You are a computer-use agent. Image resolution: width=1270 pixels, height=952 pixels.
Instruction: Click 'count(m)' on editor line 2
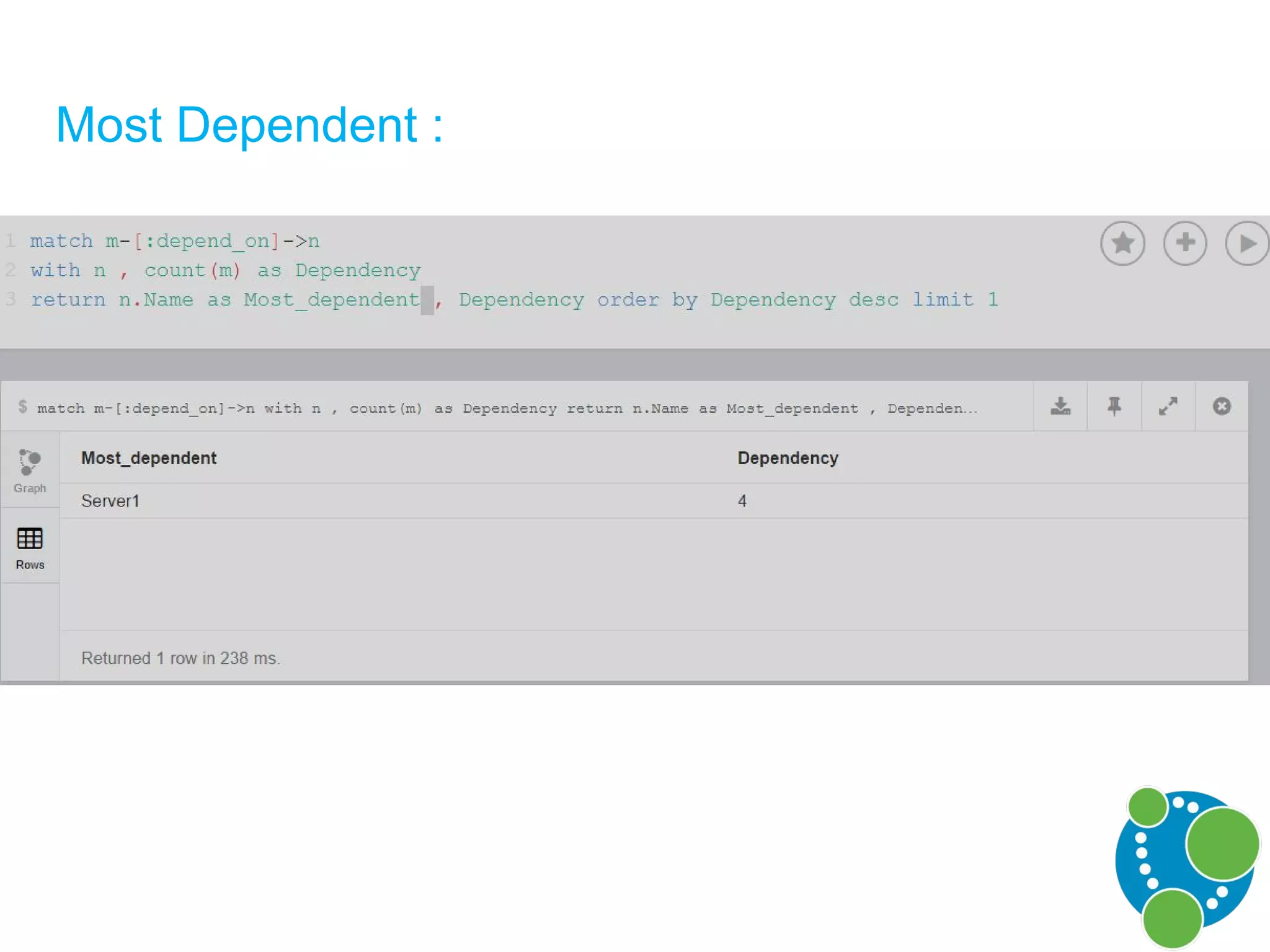[x=192, y=271]
